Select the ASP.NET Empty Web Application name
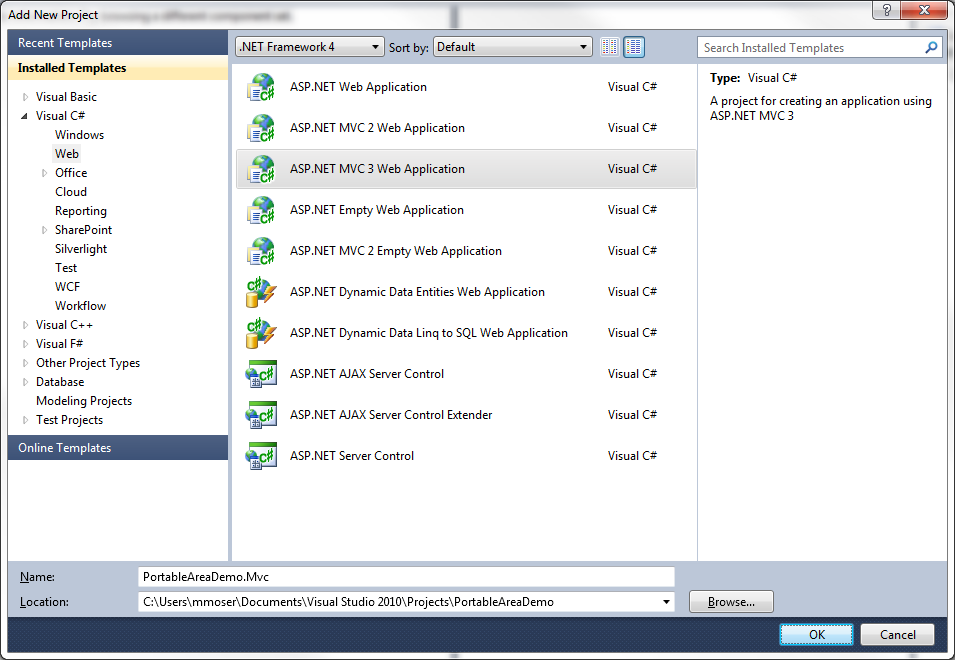The image size is (955, 660). click(376, 210)
